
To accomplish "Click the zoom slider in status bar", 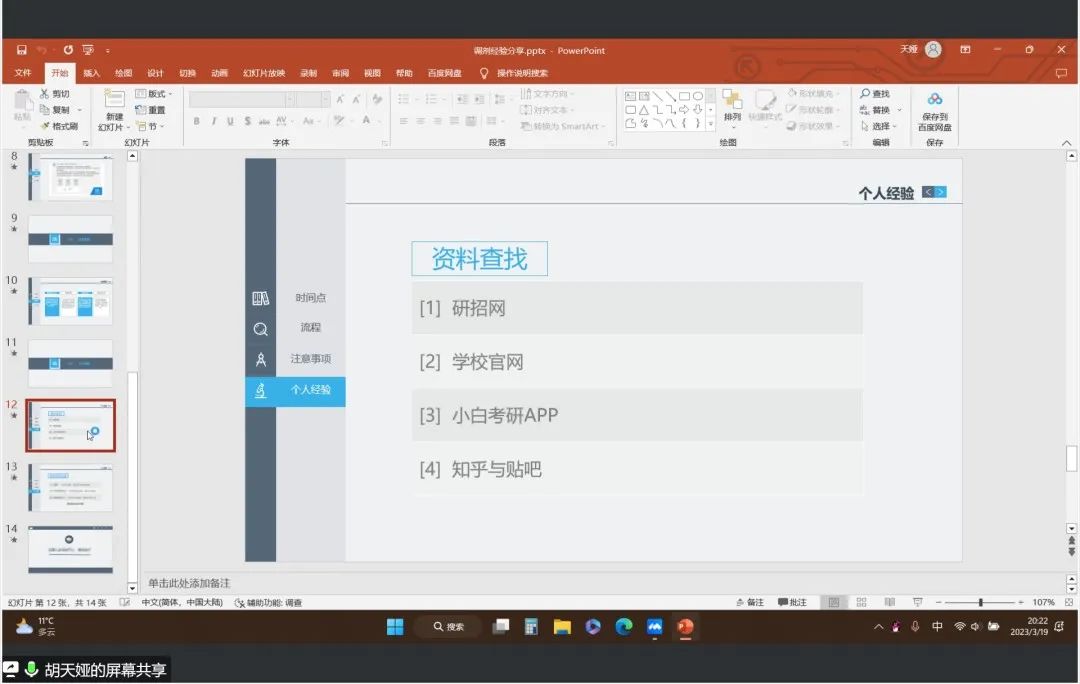I will [x=981, y=603].
